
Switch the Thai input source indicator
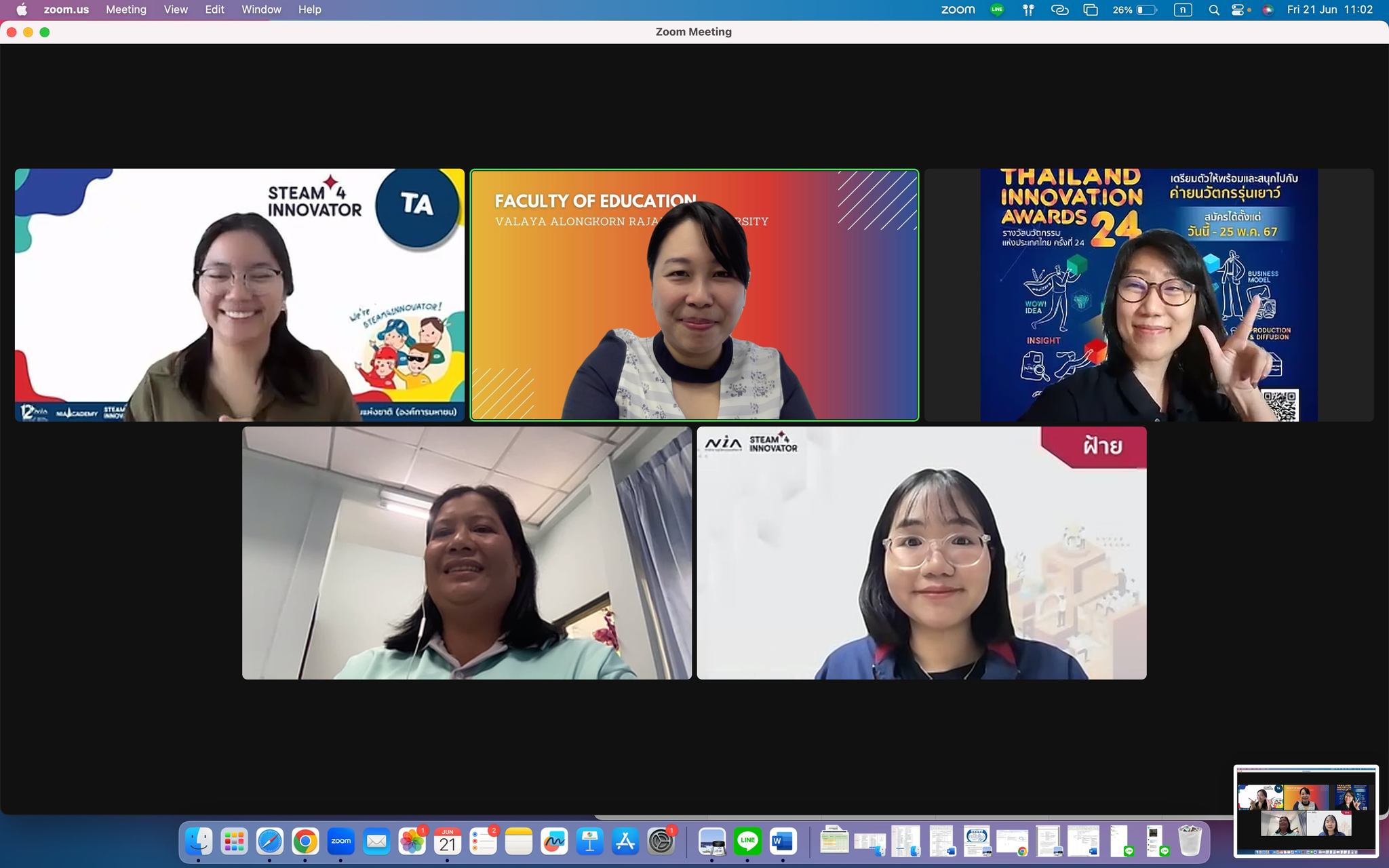pyautogui.click(x=1183, y=9)
